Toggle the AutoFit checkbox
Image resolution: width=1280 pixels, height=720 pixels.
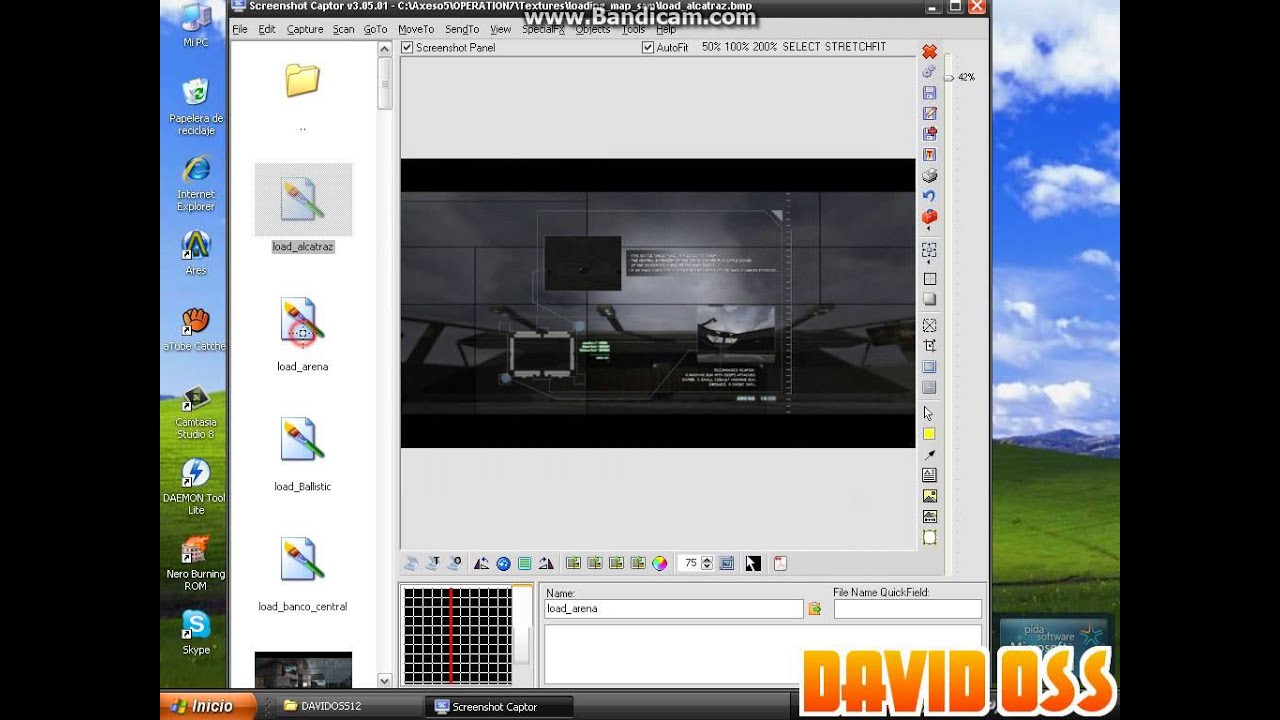pyautogui.click(x=648, y=48)
